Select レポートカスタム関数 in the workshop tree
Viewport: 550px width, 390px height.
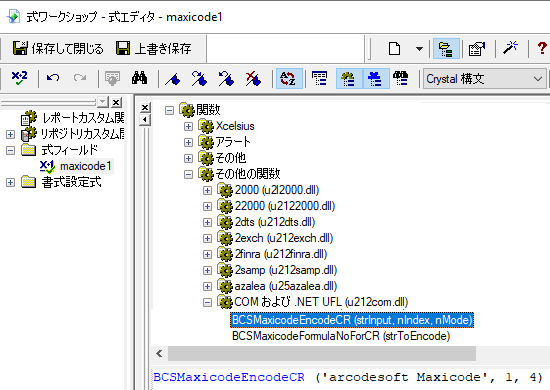[83, 118]
